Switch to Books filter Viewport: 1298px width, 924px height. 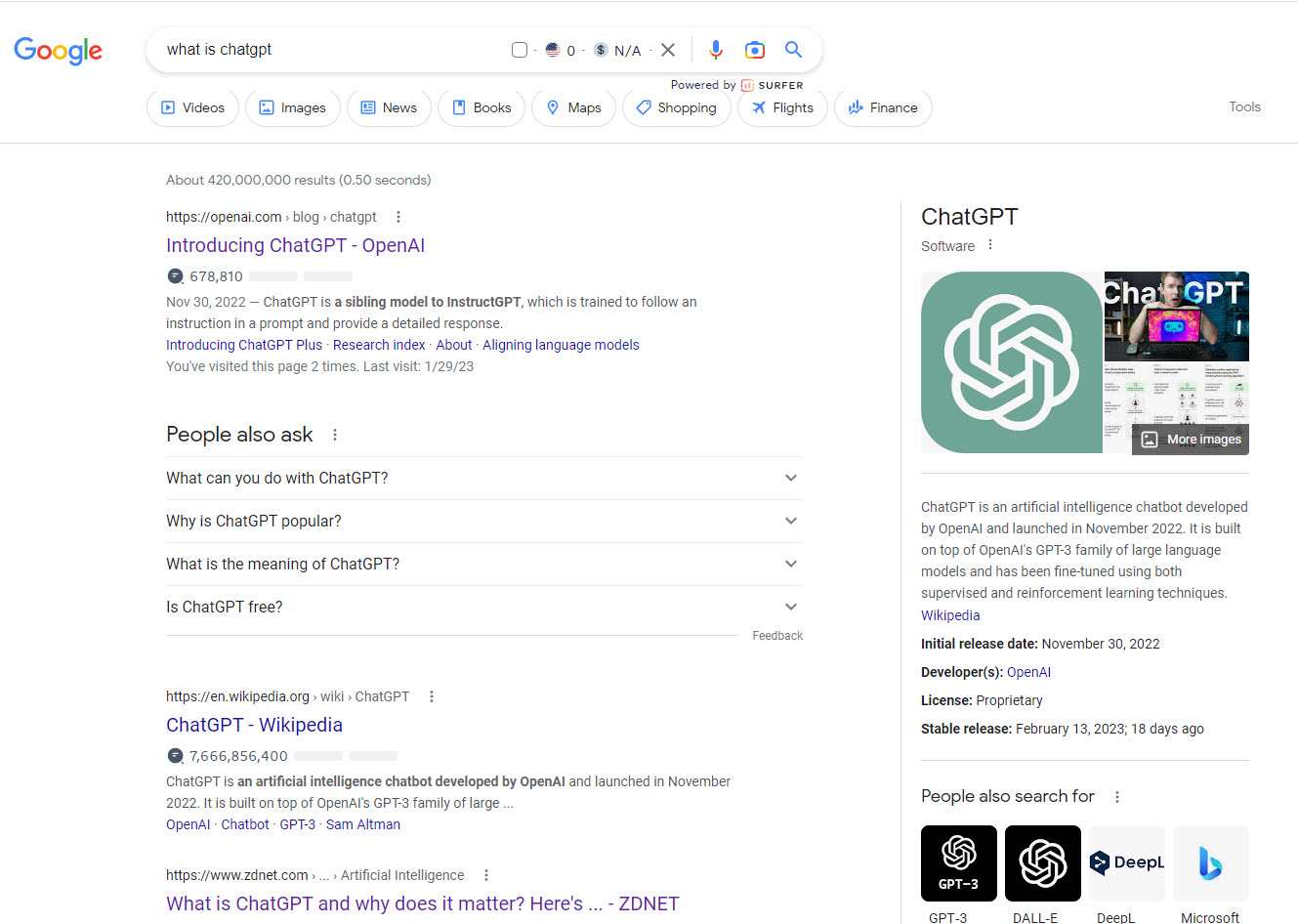click(482, 107)
